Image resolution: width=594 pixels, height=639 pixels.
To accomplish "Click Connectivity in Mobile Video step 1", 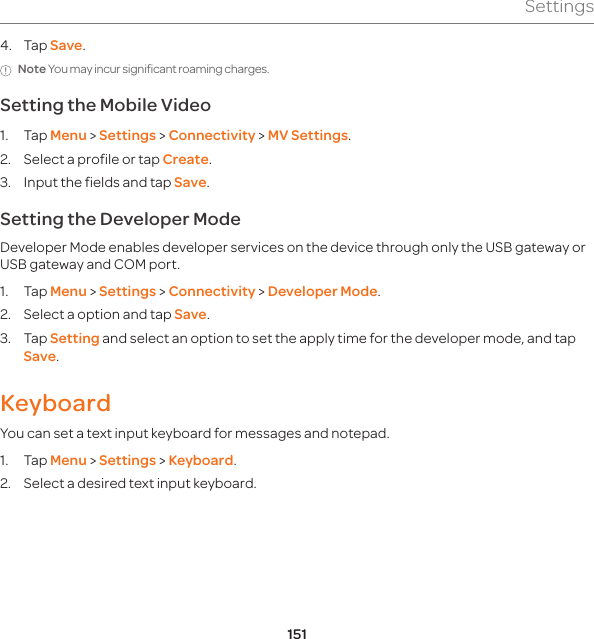I will (x=212, y=136).
